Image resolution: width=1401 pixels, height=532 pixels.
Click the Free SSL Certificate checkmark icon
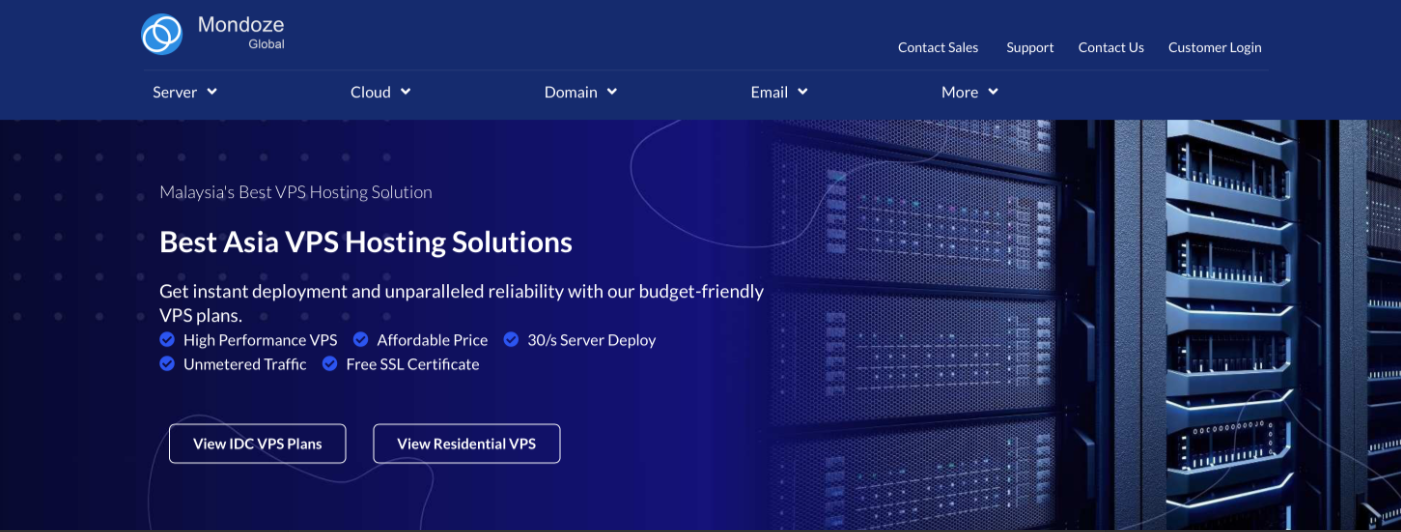click(x=330, y=364)
